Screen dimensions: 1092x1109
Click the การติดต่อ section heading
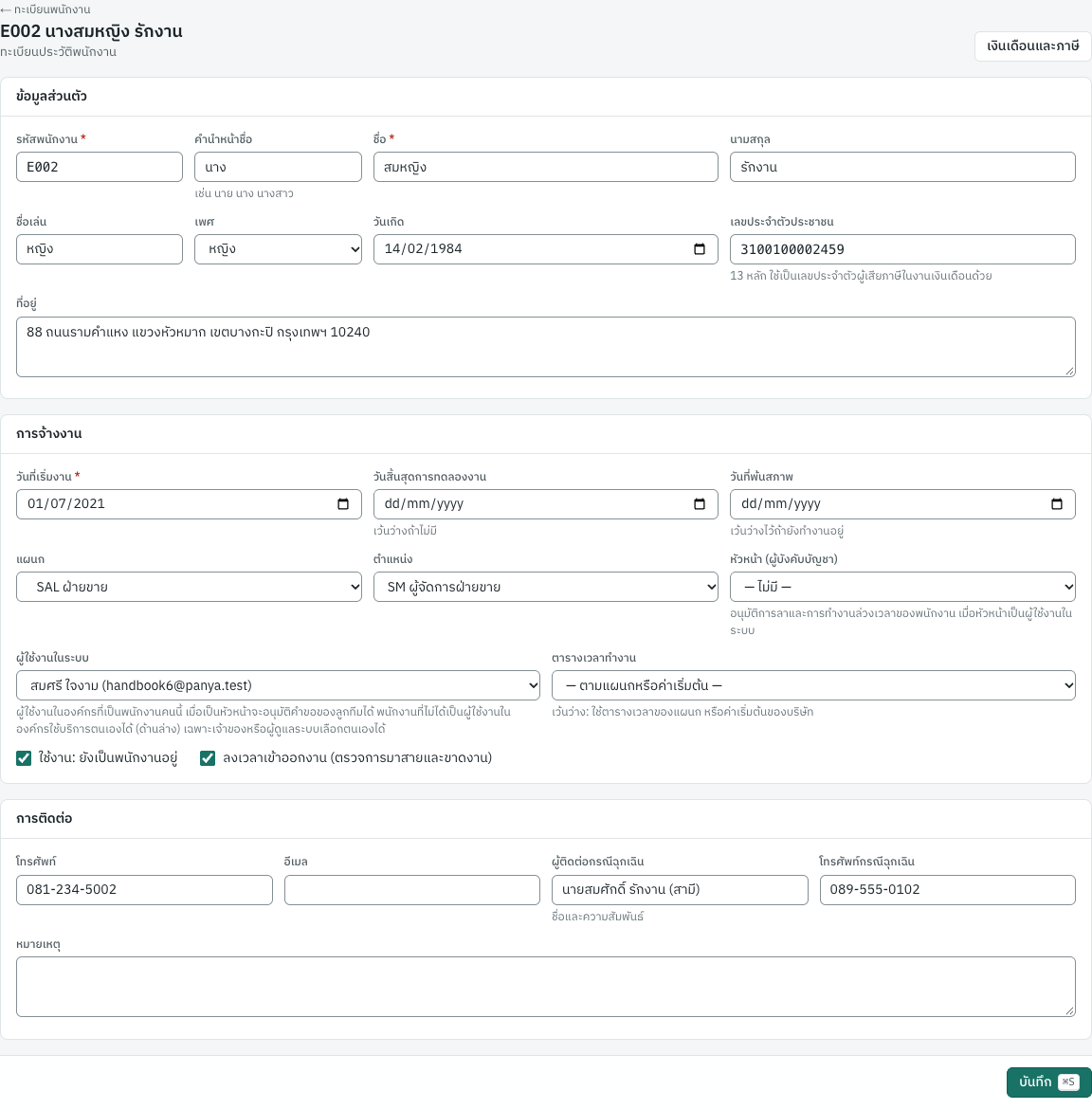click(x=44, y=818)
